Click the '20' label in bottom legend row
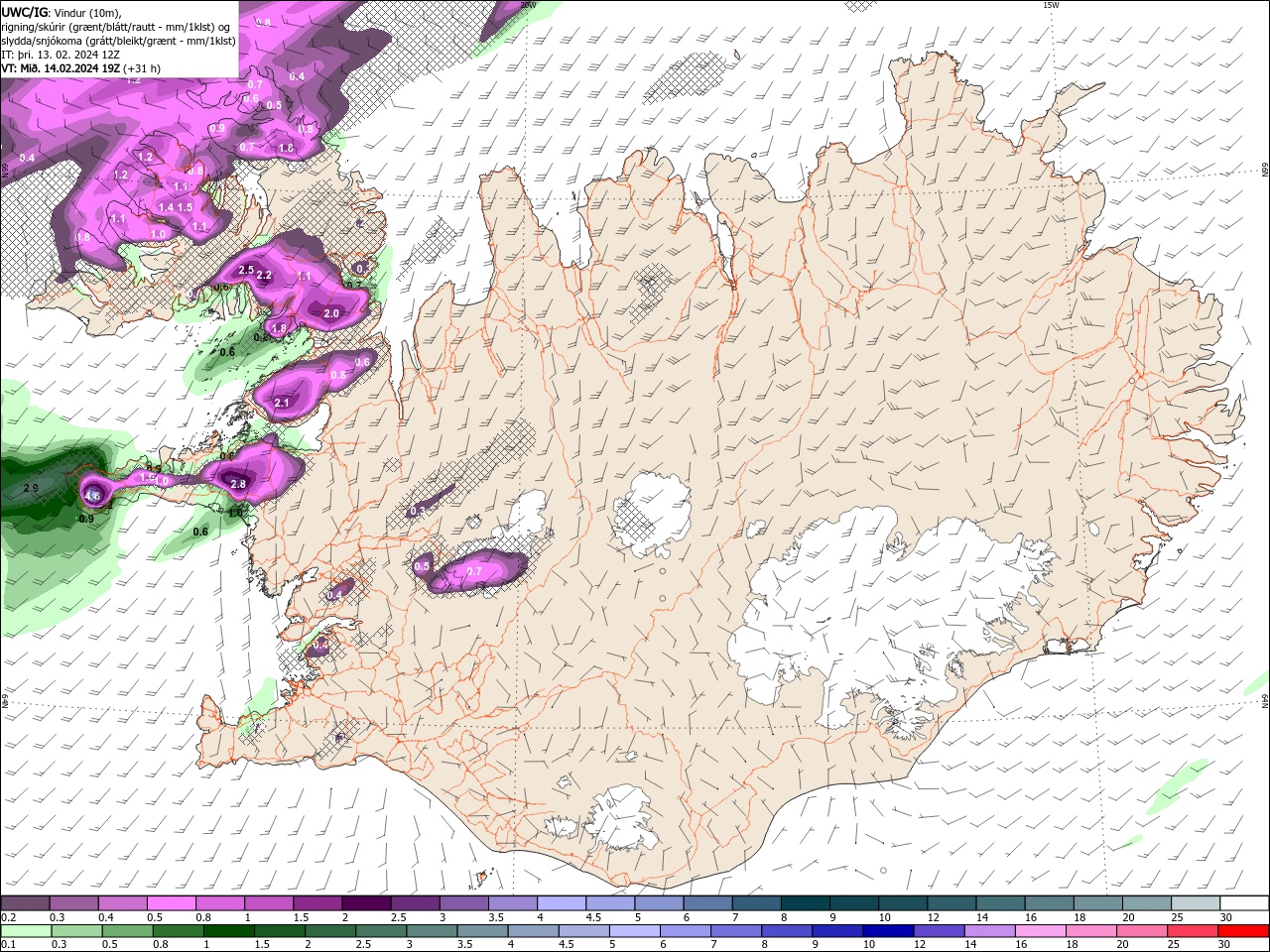The height and width of the screenshot is (952, 1270). click(1123, 944)
